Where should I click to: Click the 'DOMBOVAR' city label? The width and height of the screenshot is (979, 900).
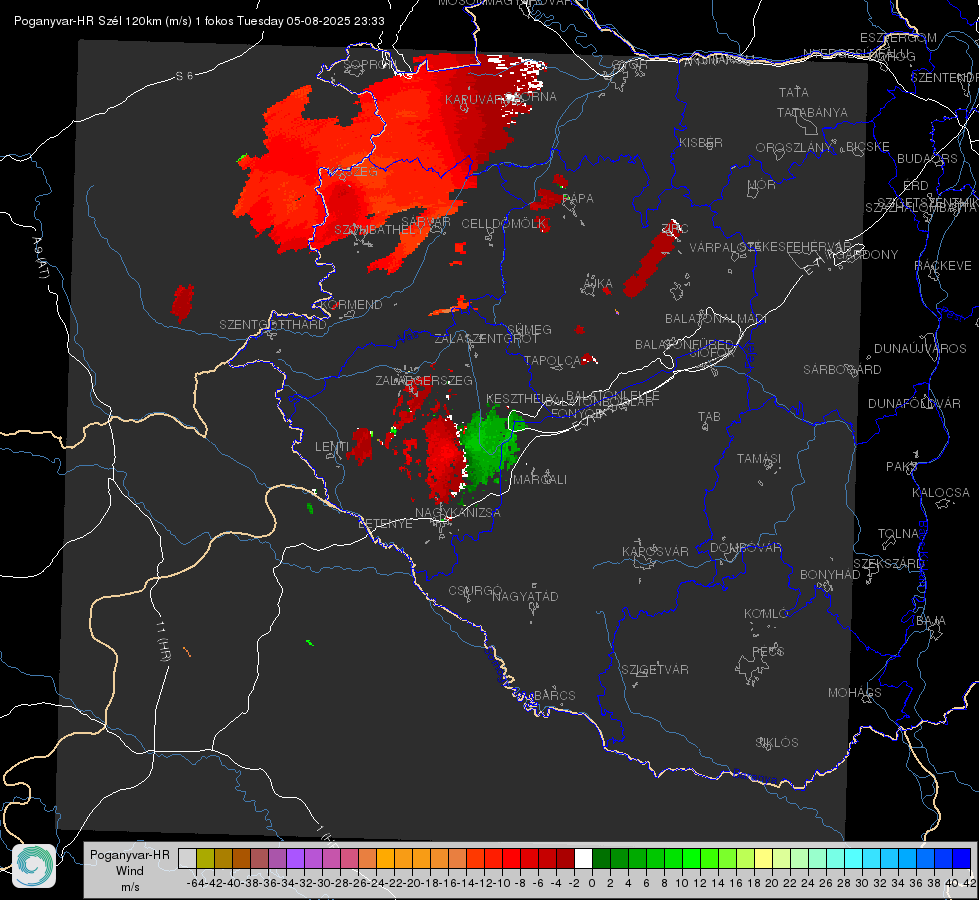click(x=745, y=548)
